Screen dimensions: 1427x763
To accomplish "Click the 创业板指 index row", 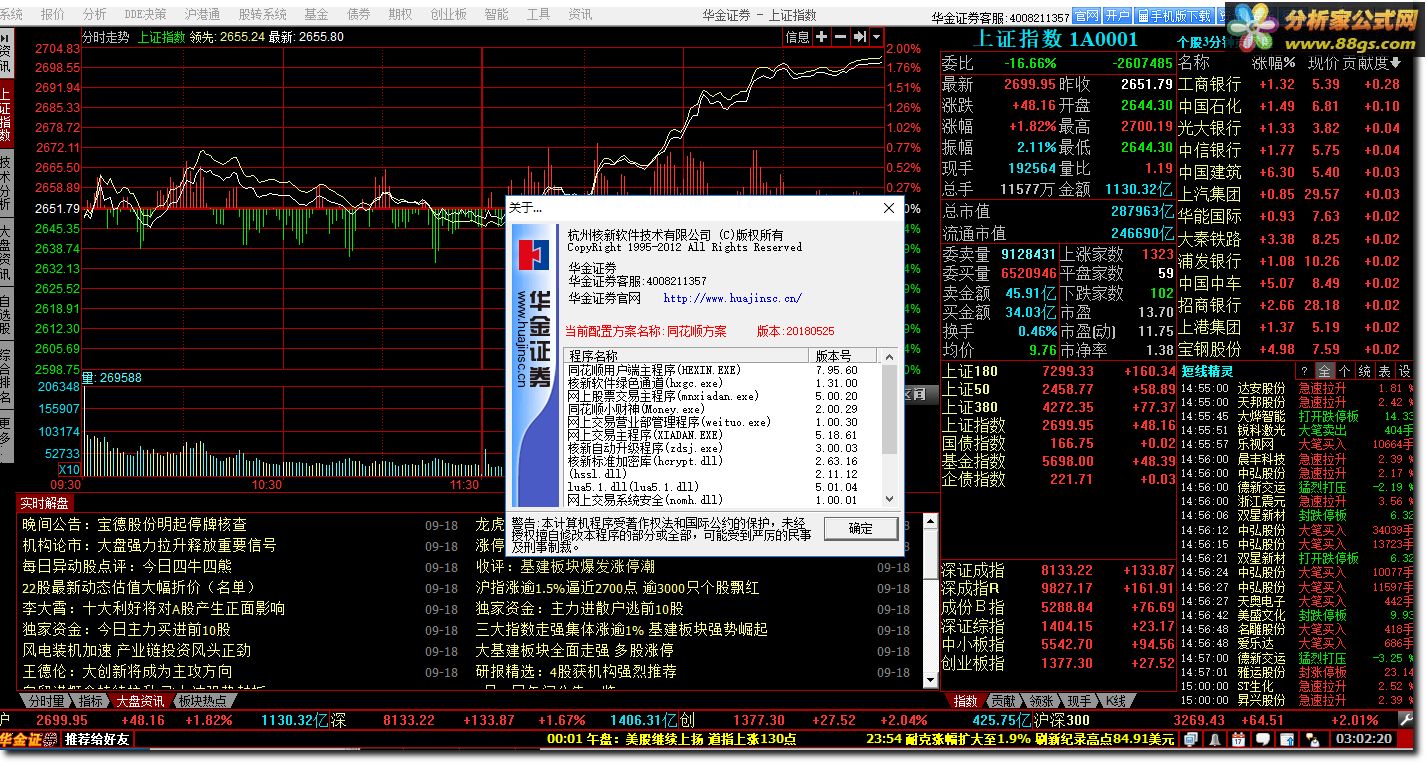I will pyautogui.click(x=1059, y=663).
